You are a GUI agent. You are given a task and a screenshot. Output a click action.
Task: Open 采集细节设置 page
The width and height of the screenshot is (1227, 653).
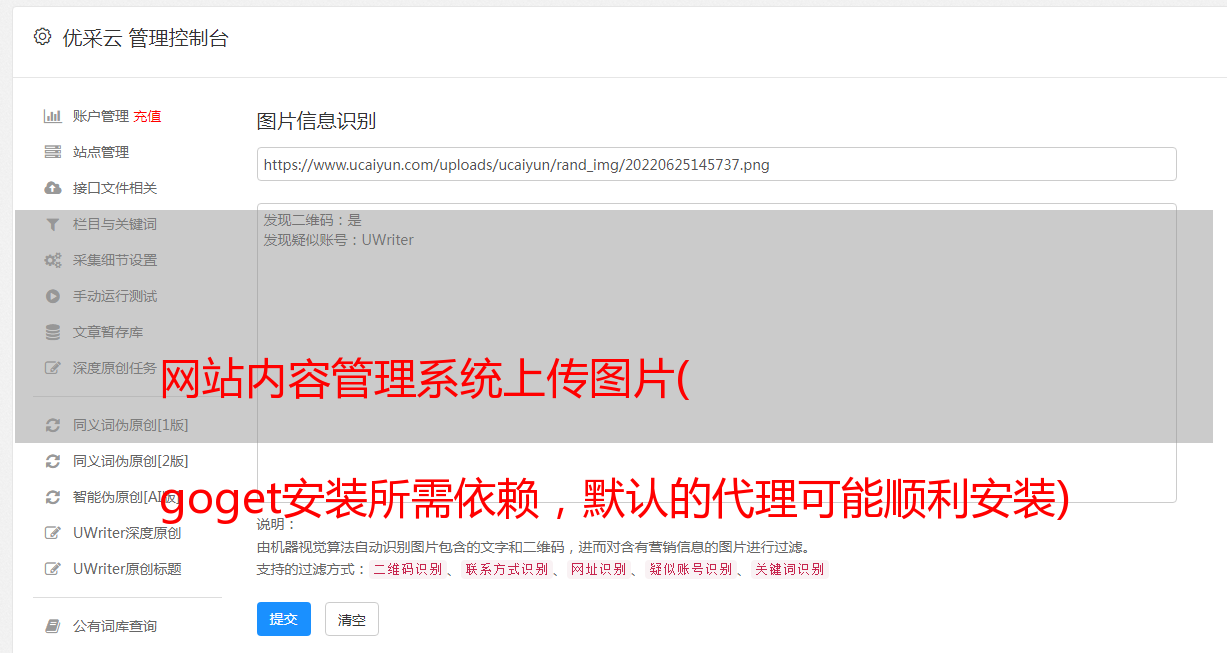115,260
